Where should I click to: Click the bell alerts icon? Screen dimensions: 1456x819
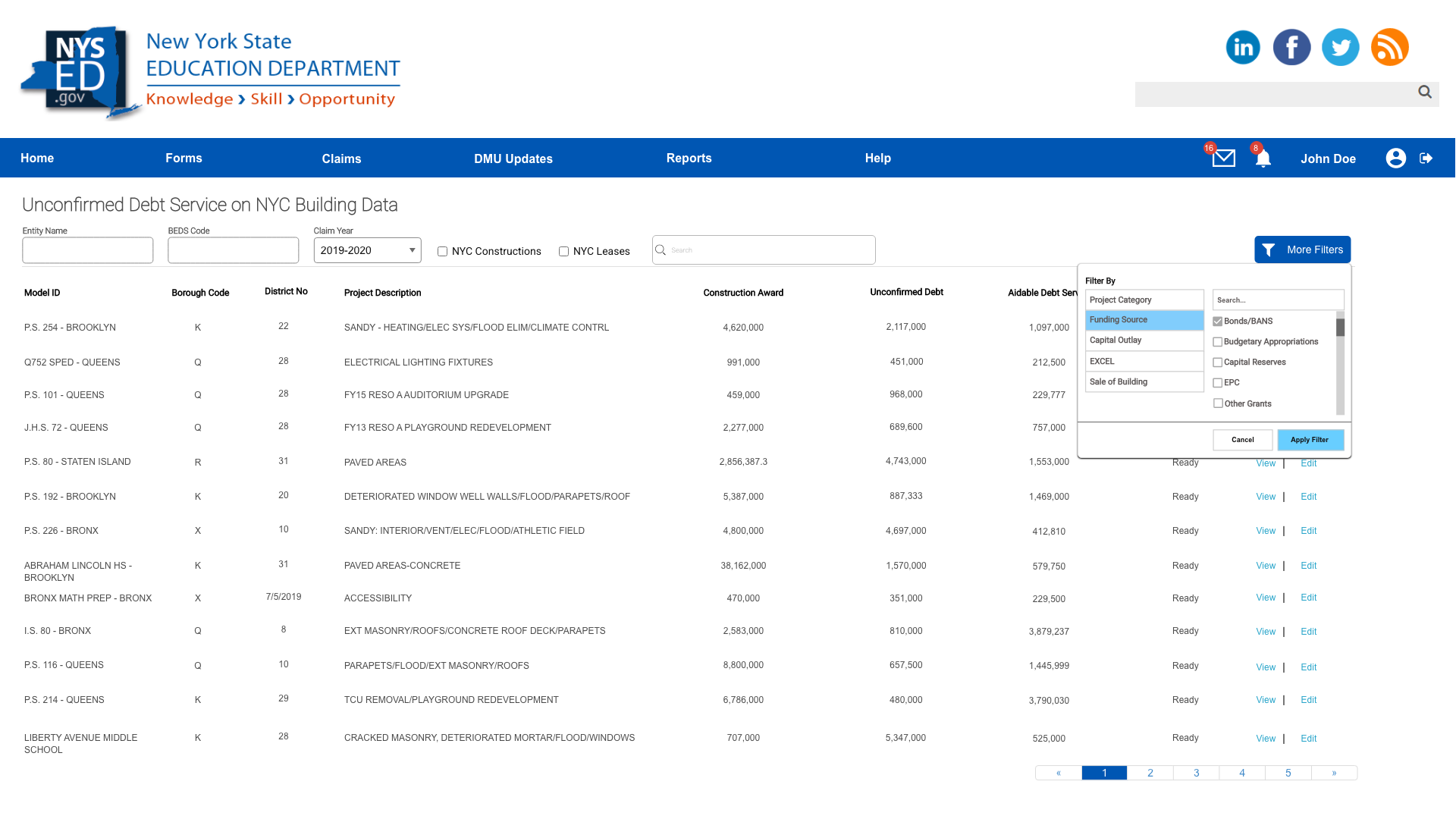click(1263, 158)
